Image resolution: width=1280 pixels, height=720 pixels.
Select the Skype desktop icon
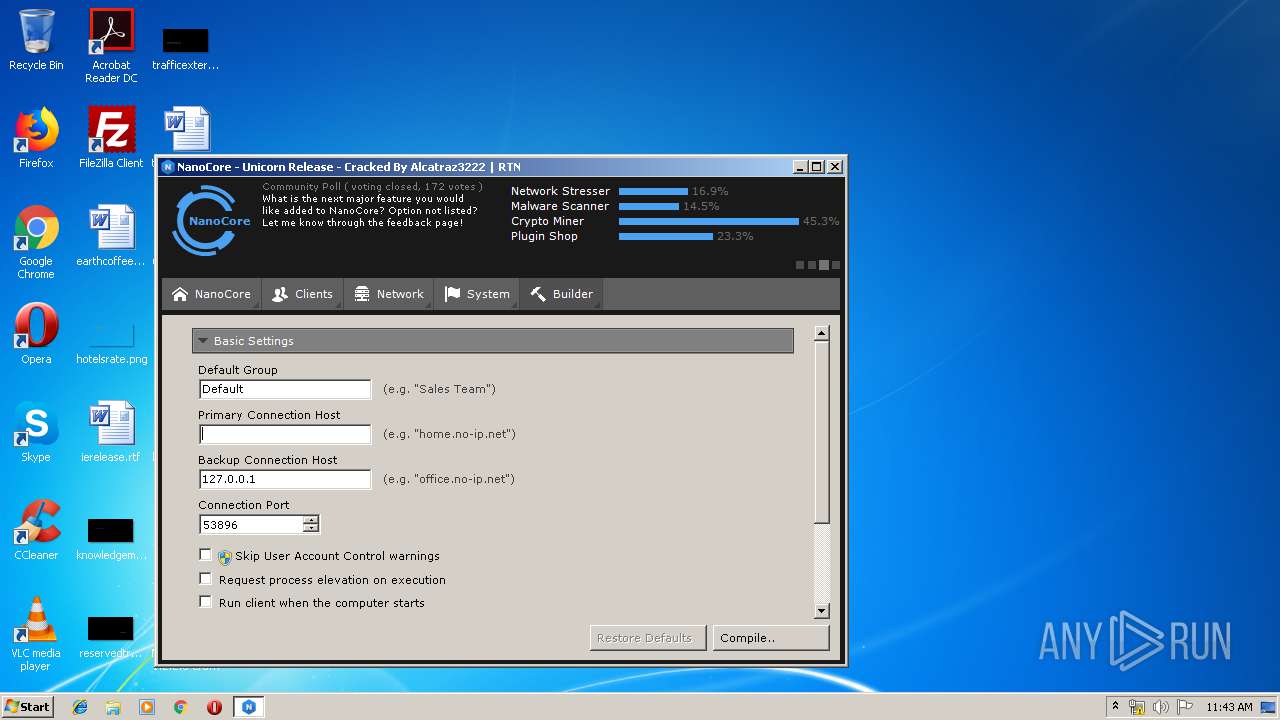tap(36, 432)
